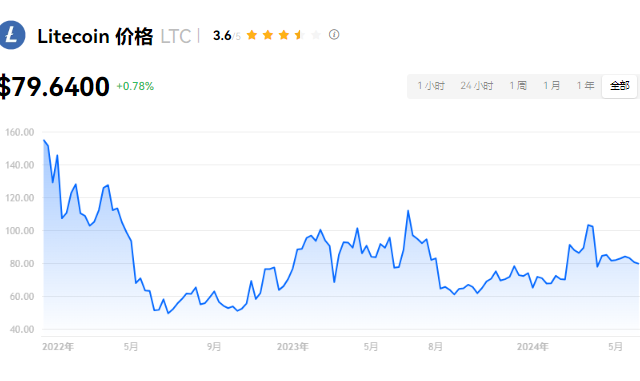640x381 pixels.
Task: Click the 2024年 axis marker
Action: tap(533, 347)
